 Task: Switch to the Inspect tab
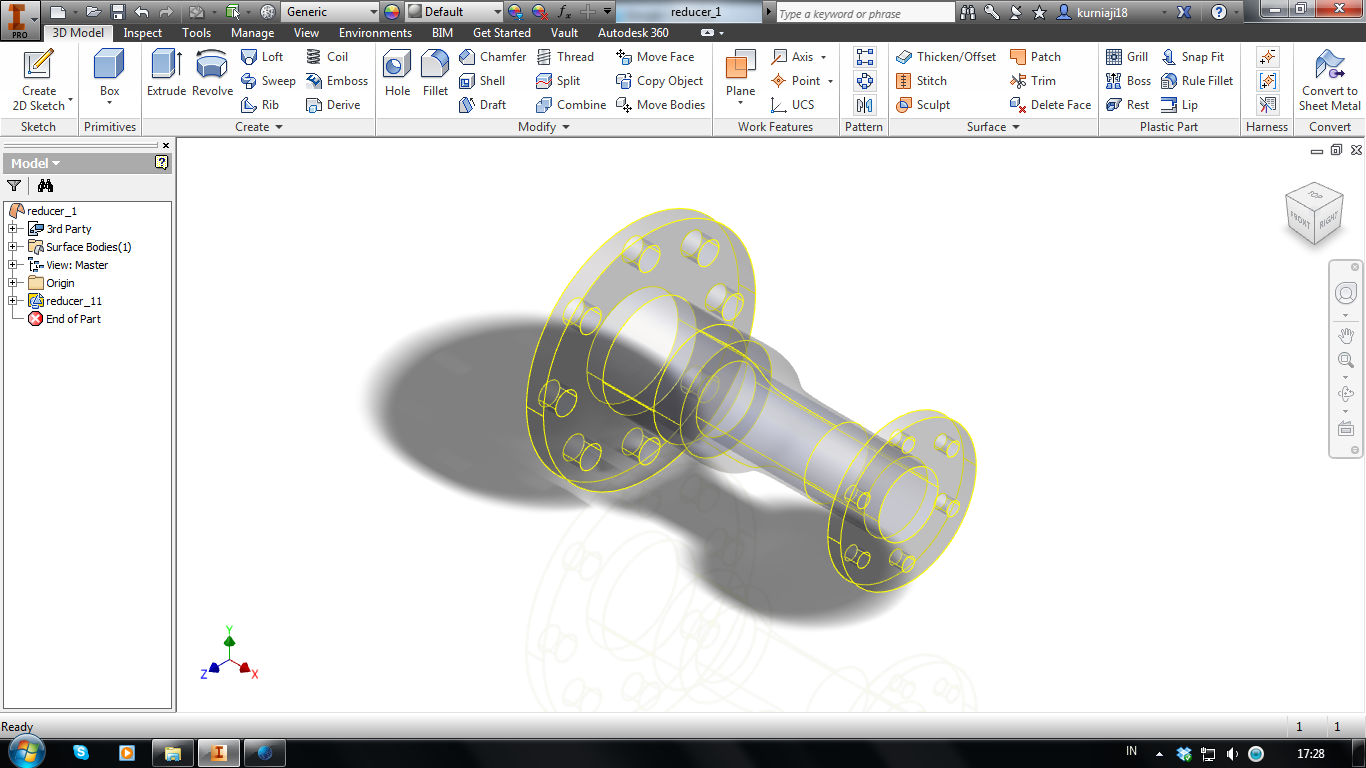[142, 33]
